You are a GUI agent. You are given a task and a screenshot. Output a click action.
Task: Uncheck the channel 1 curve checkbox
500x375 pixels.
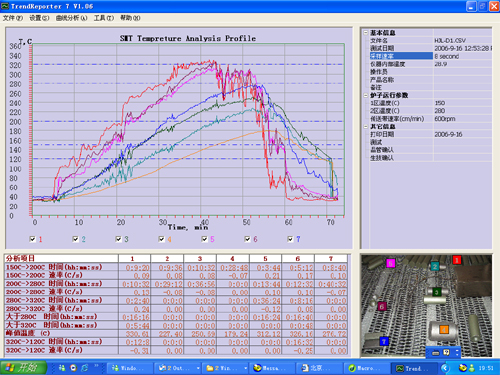point(32,239)
